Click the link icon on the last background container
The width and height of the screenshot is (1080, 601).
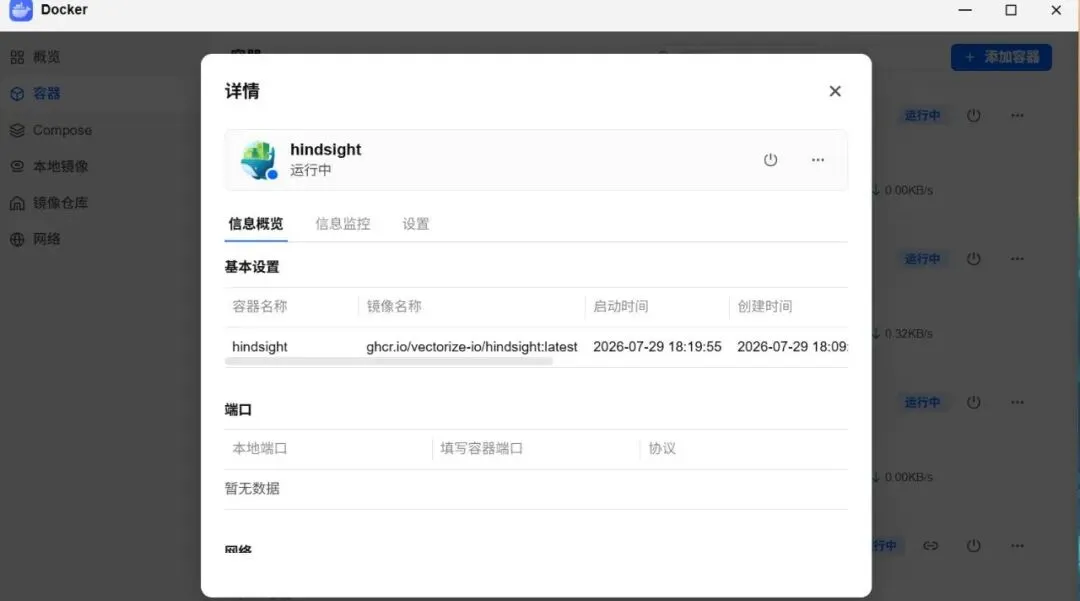(931, 546)
